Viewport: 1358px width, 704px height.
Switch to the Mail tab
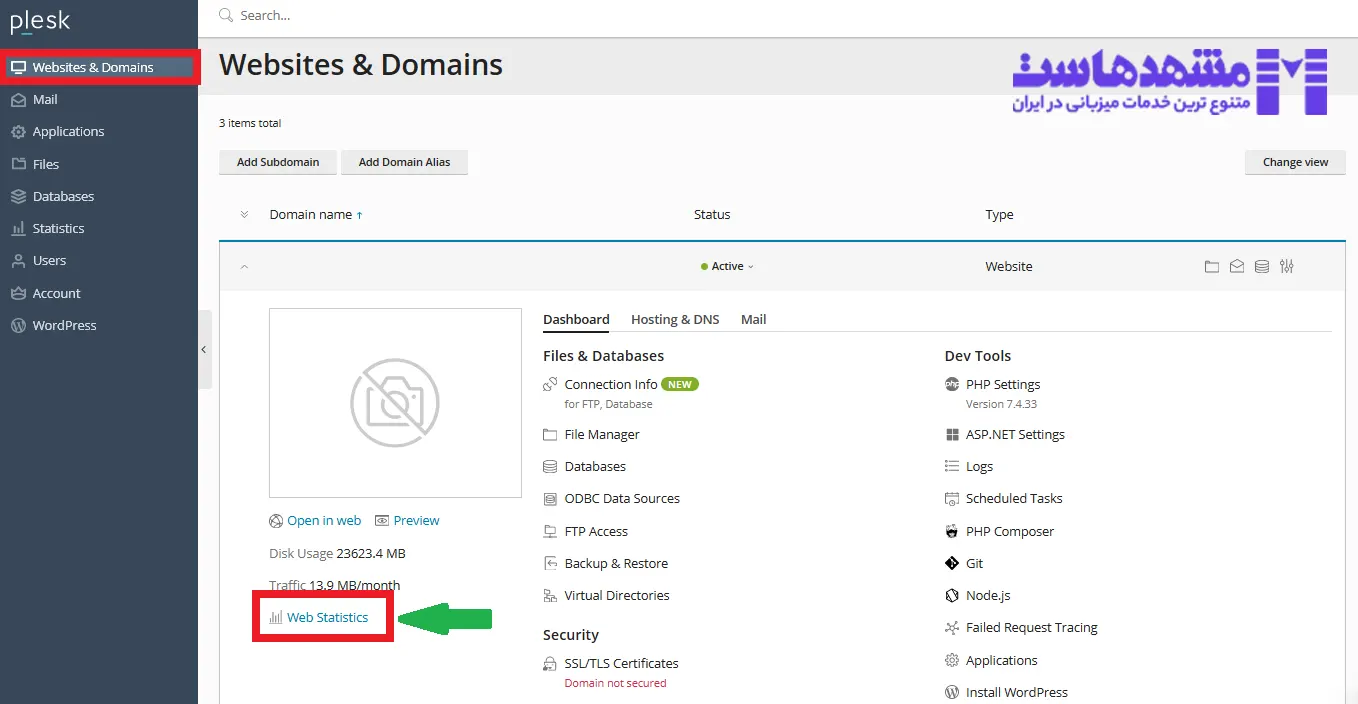point(753,319)
